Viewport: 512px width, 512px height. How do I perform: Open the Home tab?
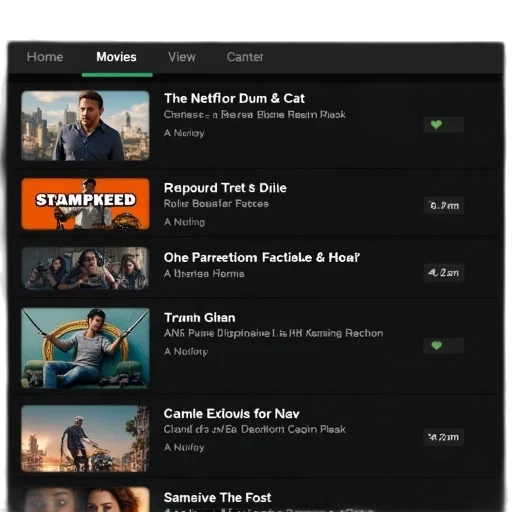pos(45,57)
